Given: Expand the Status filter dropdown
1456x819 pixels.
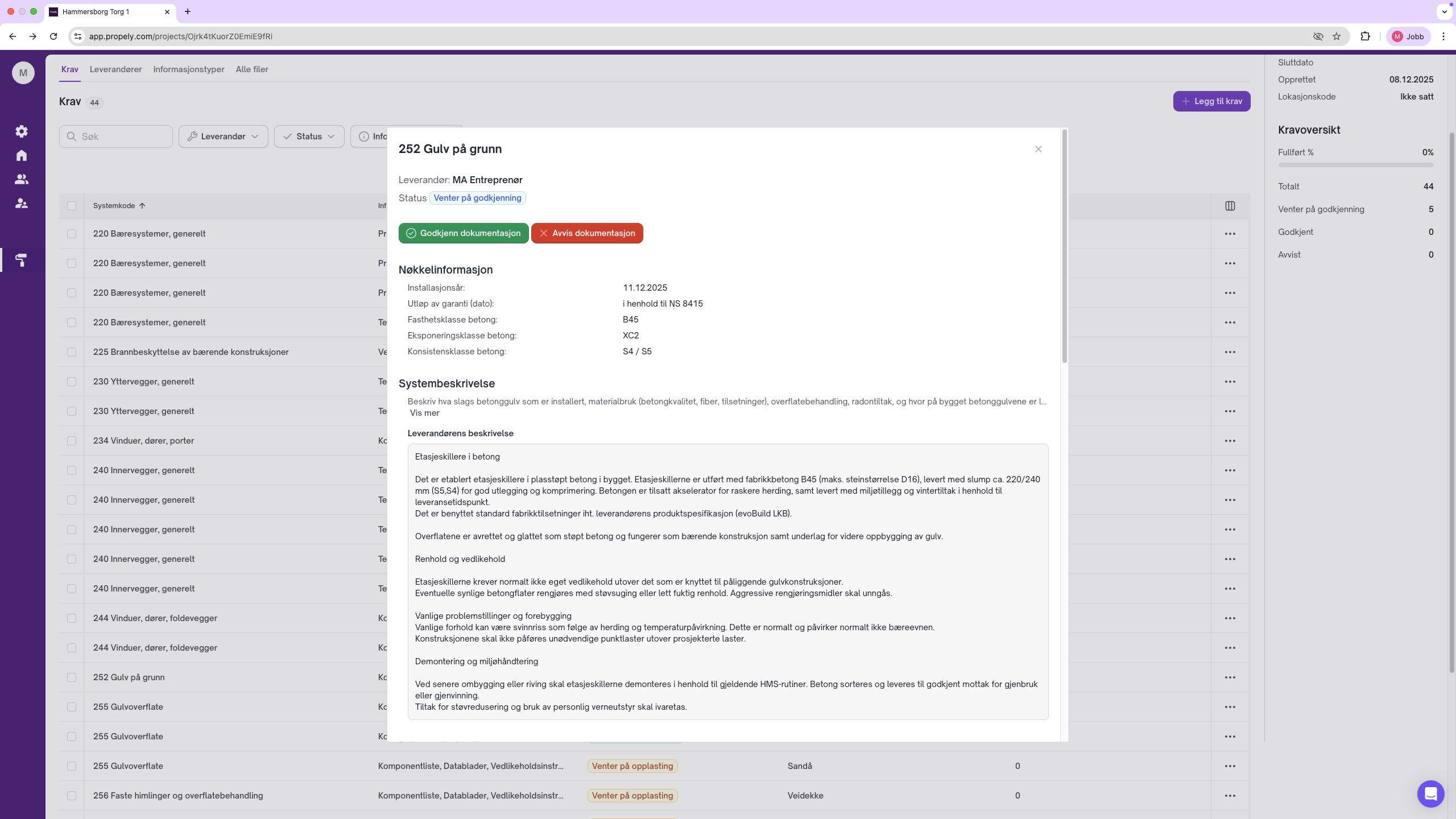Looking at the screenshot, I should [x=309, y=136].
